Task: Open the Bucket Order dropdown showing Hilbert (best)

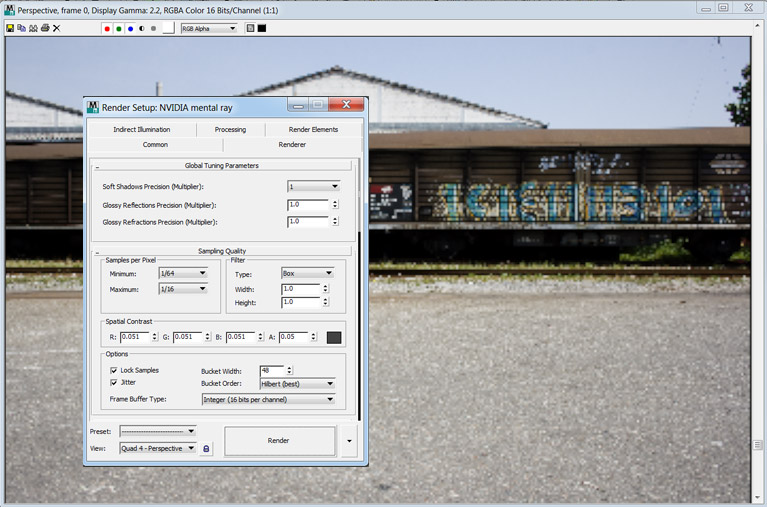Action: (x=297, y=384)
